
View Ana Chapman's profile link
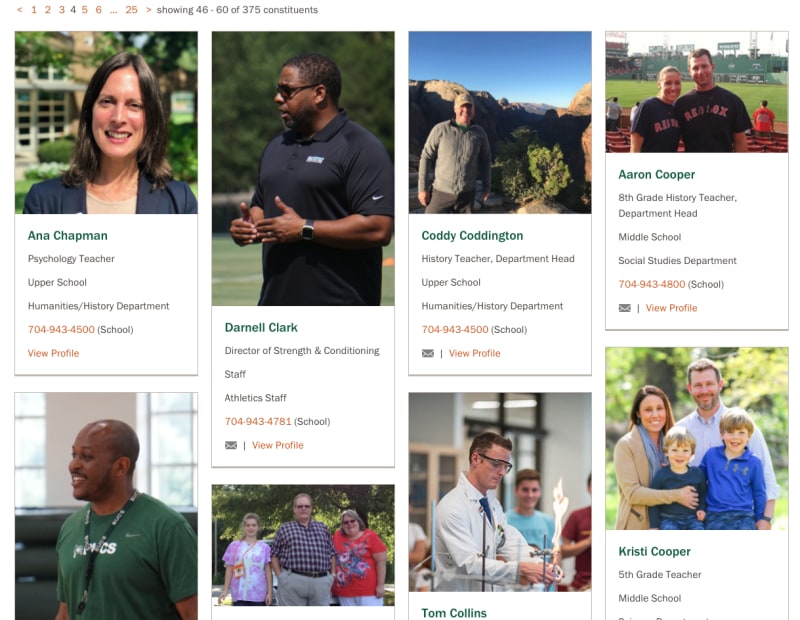click(x=53, y=353)
